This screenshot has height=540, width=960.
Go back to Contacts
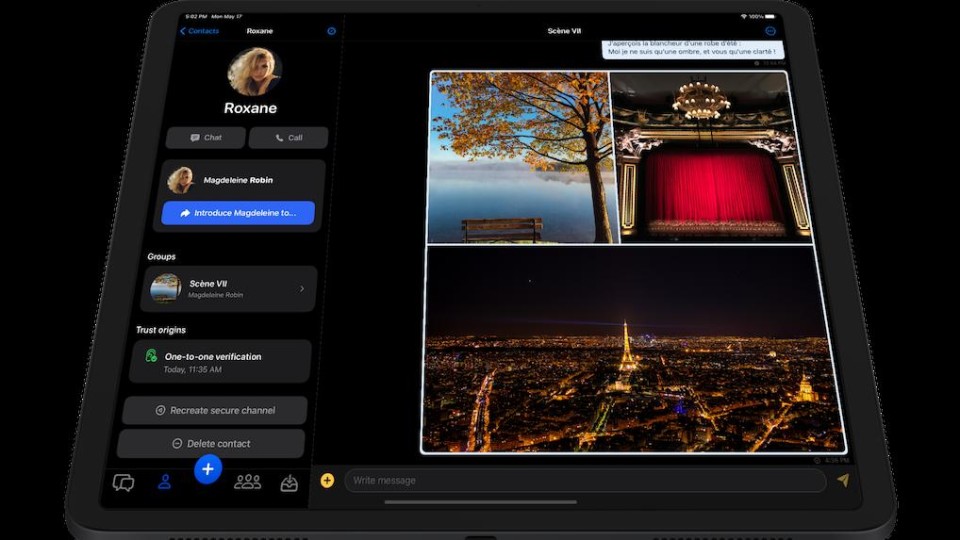[x=199, y=31]
